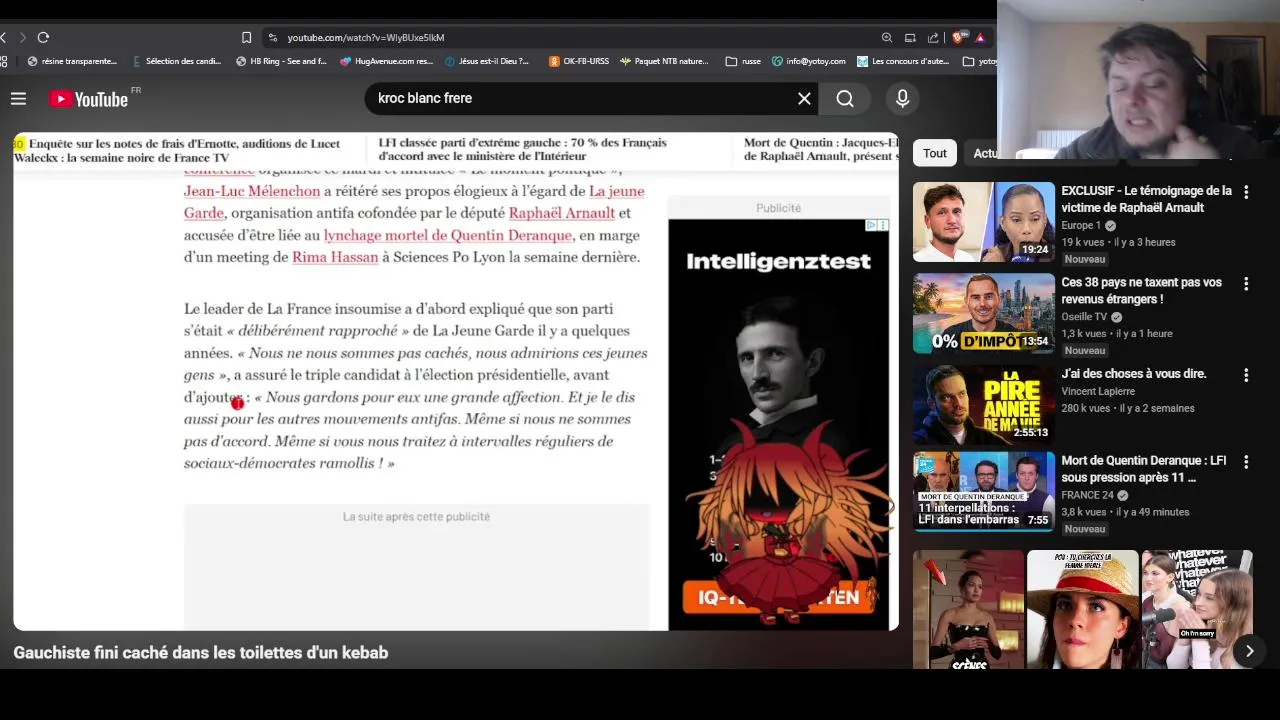
Task: Open the 'Les concours d'aute...' bookmark
Action: coord(903,61)
